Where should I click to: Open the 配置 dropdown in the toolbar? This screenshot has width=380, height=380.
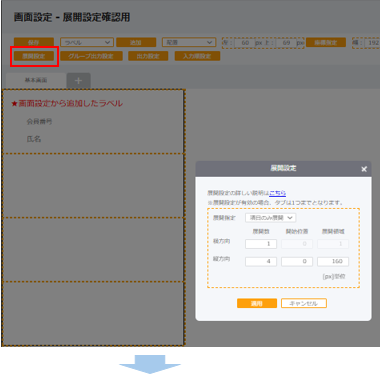(189, 42)
